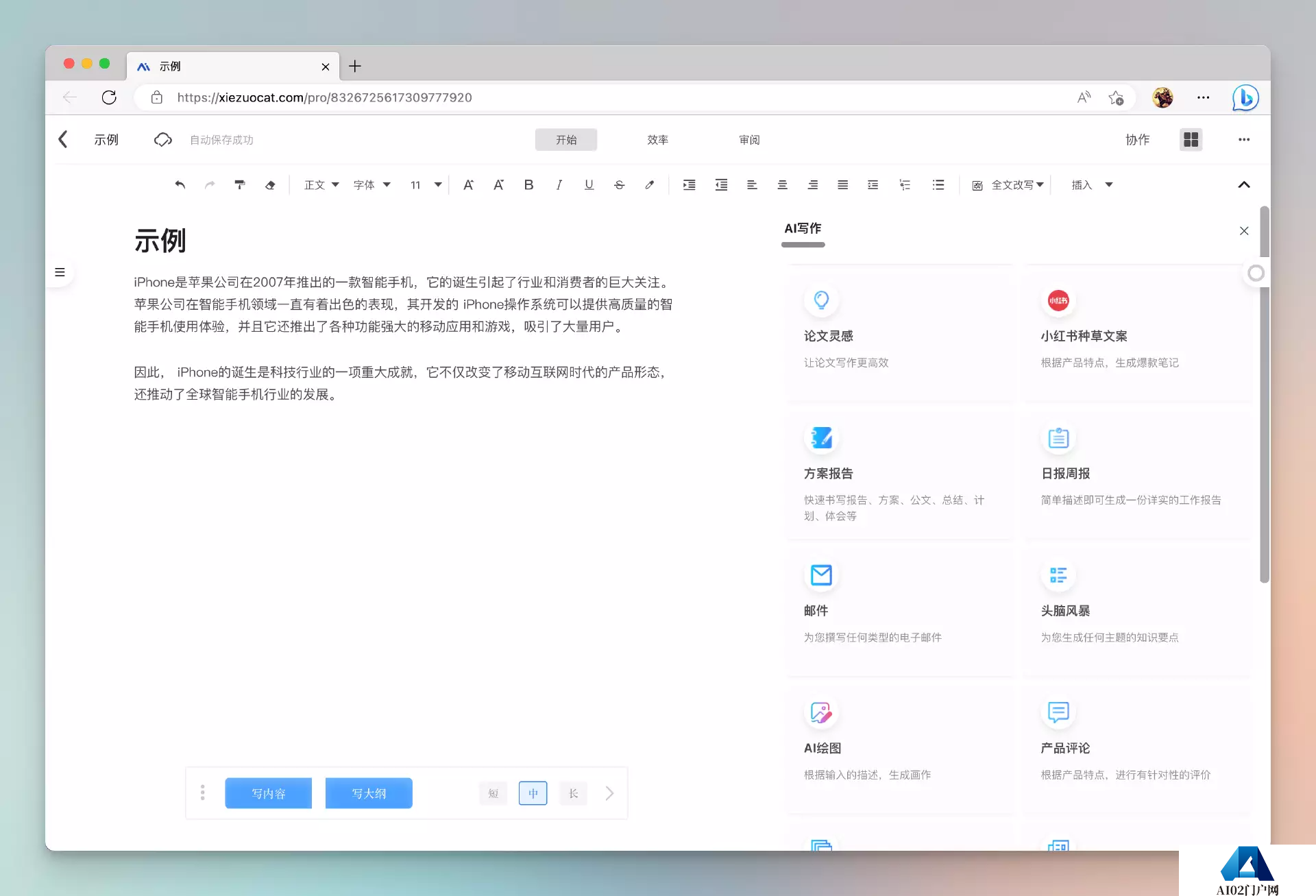Toggle strikethrough formatting
Viewport: 1316px width, 896px height.
[619, 184]
